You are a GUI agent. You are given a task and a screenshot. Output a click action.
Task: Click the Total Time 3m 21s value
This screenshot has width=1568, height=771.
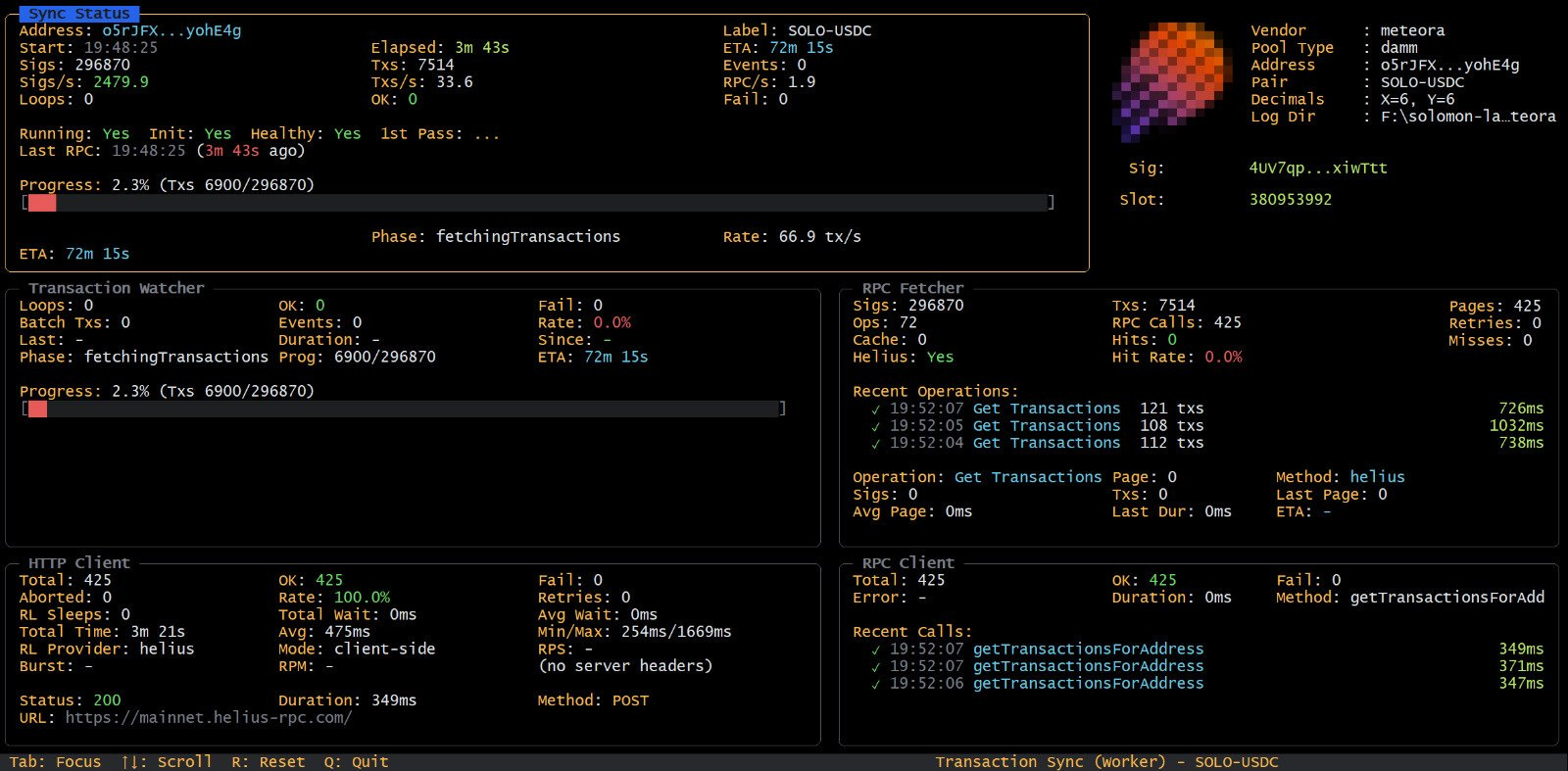coord(158,632)
